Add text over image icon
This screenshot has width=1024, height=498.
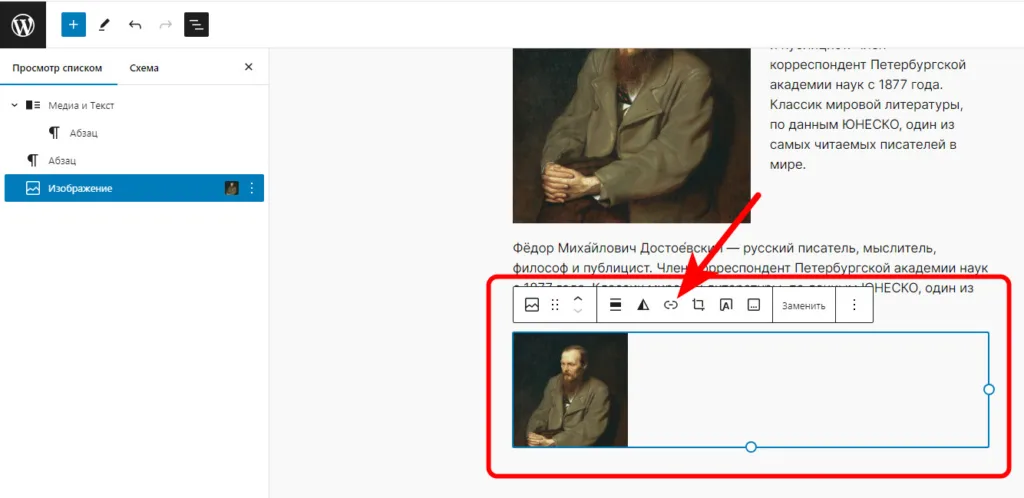pyautogui.click(x=726, y=305)
